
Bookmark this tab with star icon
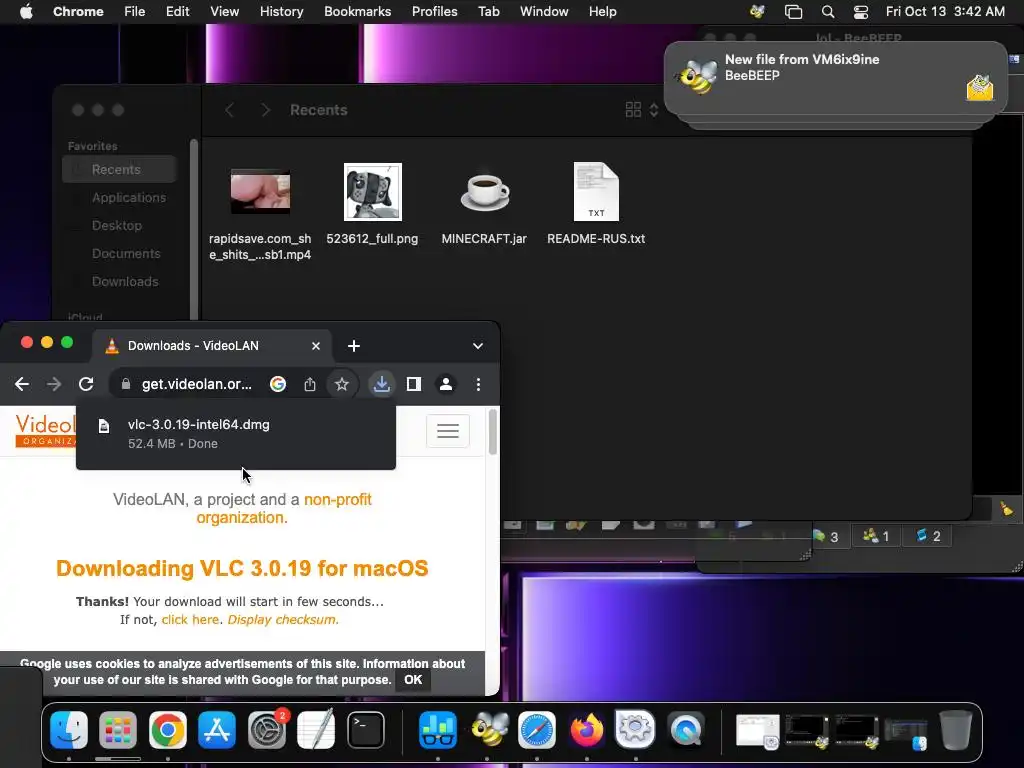(342, 384)
